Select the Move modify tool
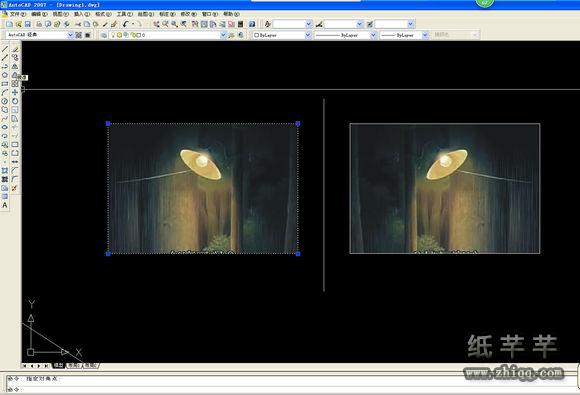580x395 pixels. tap(15, 92)
